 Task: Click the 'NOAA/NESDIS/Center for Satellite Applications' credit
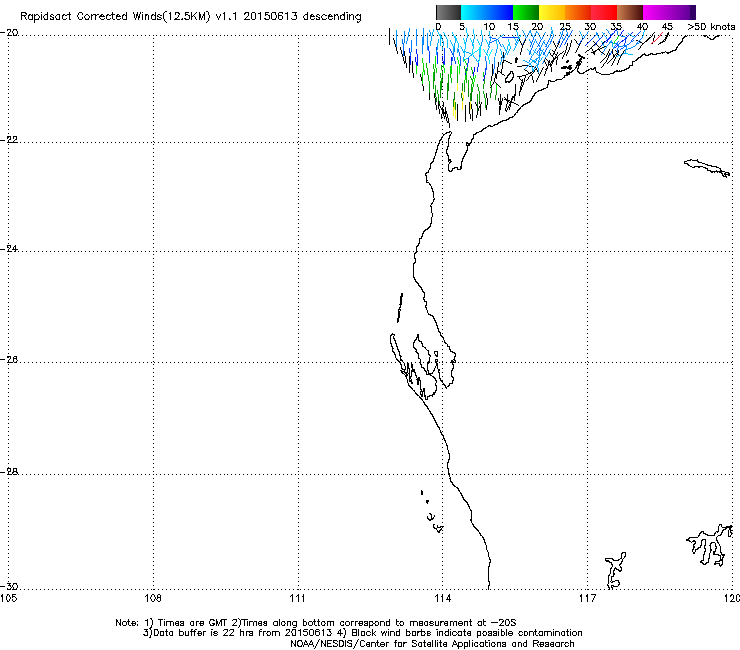[x=400, y=644]
